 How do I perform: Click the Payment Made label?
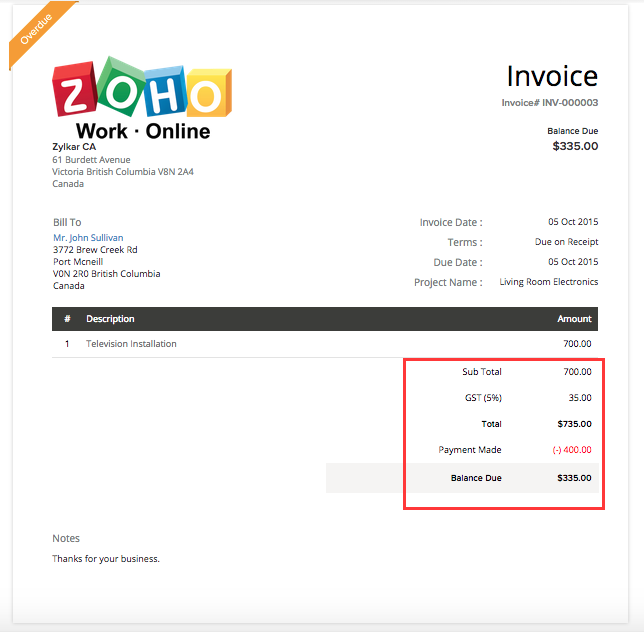click(470, 450)
